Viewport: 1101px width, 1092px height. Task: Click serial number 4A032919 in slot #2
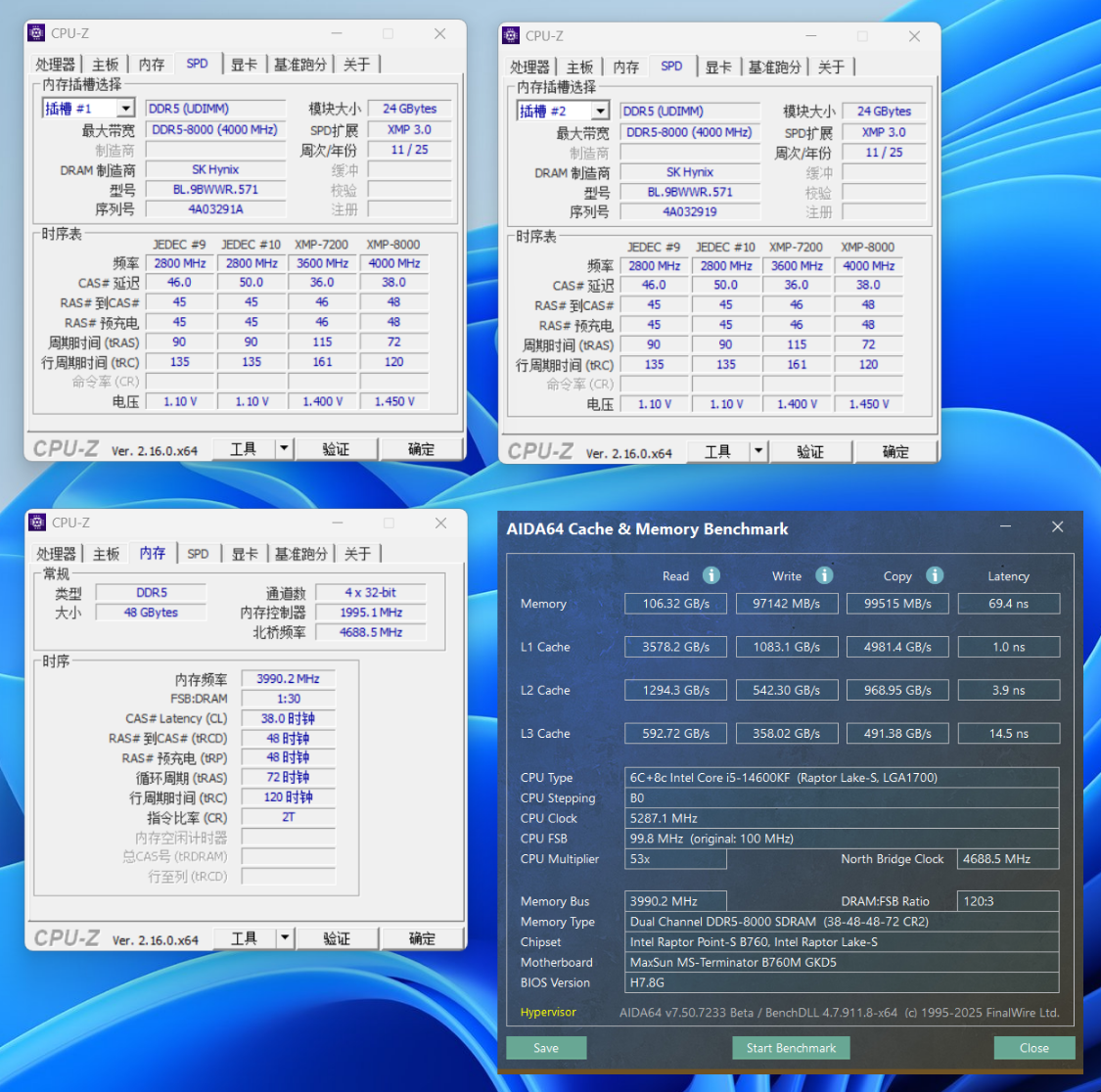click(x=690, y=212)
